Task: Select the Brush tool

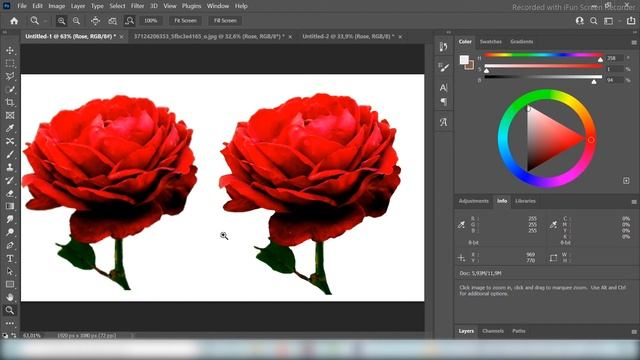Action: 10,154
